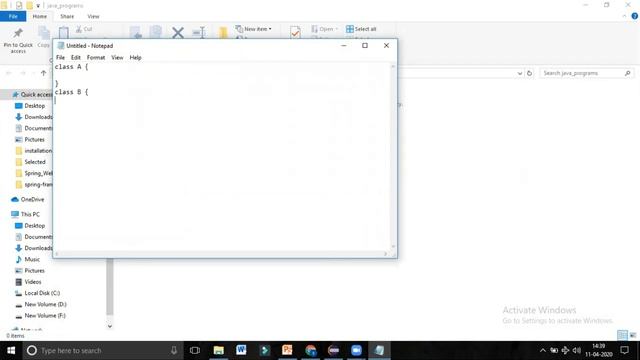
Task: Click the Notepad horizontal scrollbar
Action: (221, 254)
